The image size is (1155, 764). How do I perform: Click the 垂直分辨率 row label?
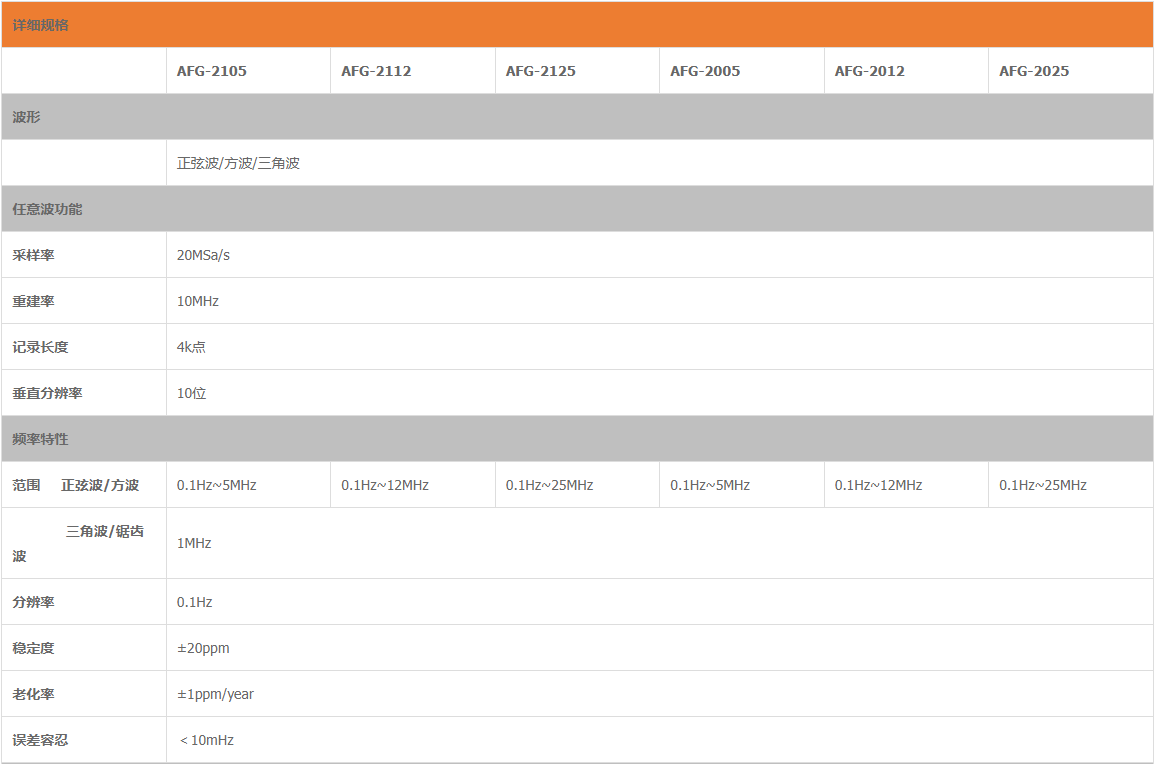click(x=47, y=393)
